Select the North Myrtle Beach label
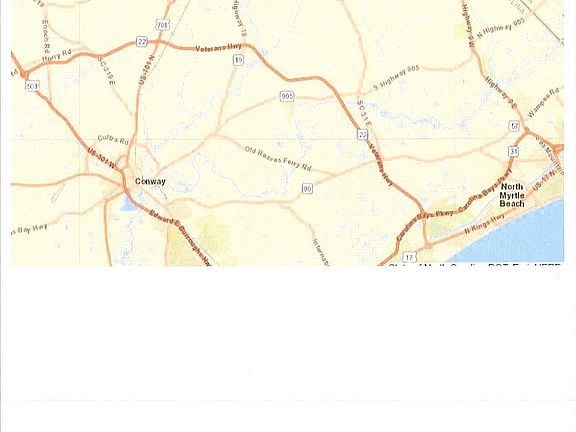This screenshot has height=432, width=576. 512,195
